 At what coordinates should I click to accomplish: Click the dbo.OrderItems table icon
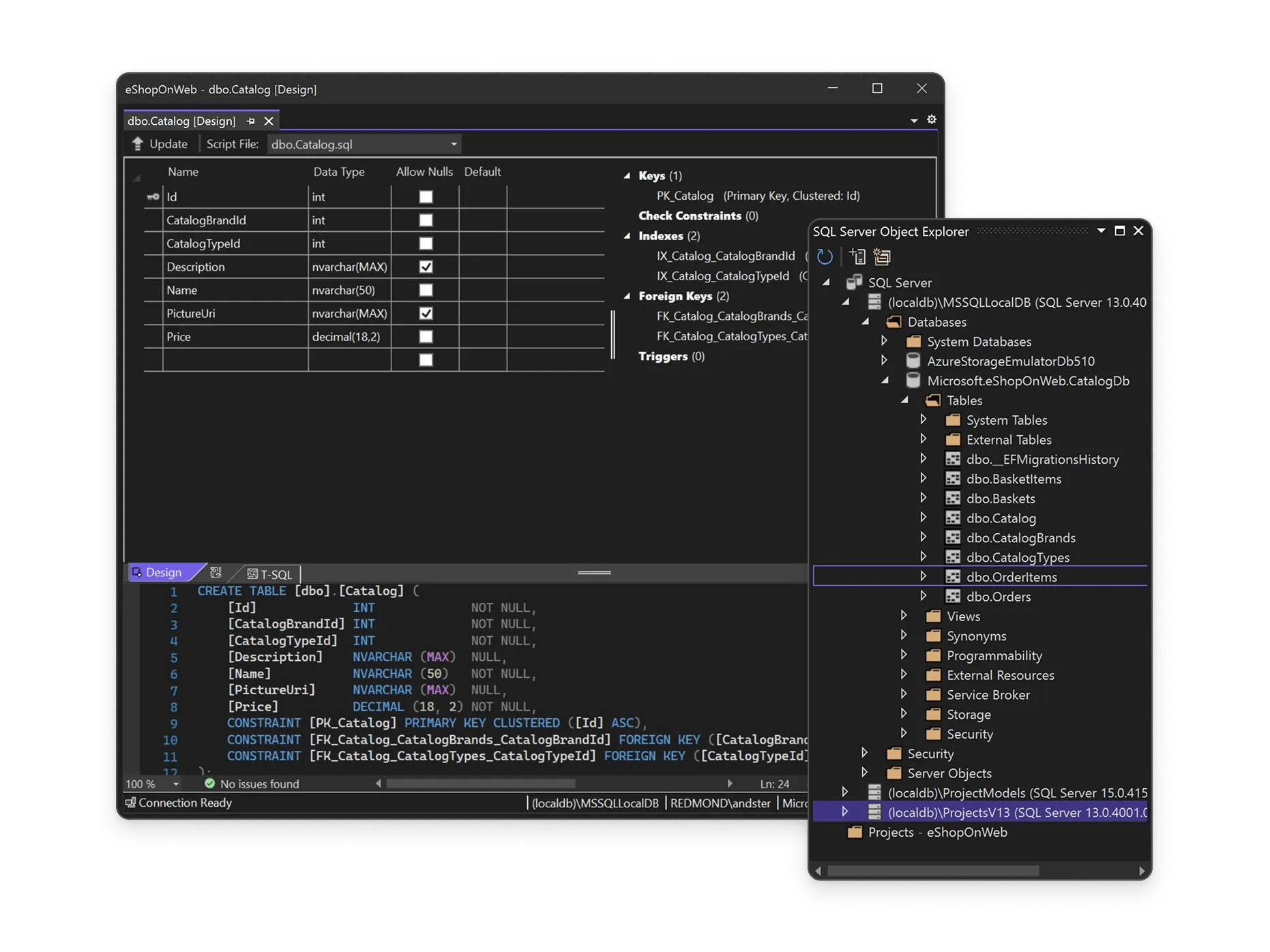pos(953,577)
